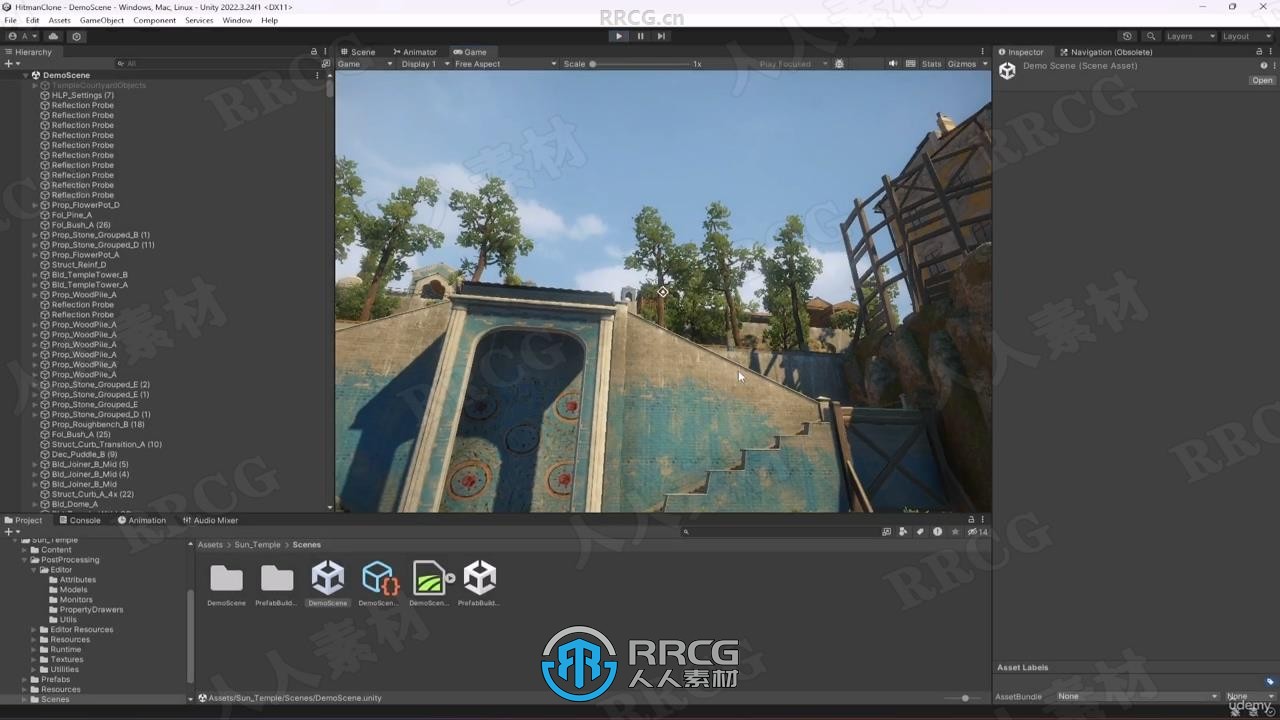Collapse the DemoScene root in Hierarchy

tap(25, 75)
